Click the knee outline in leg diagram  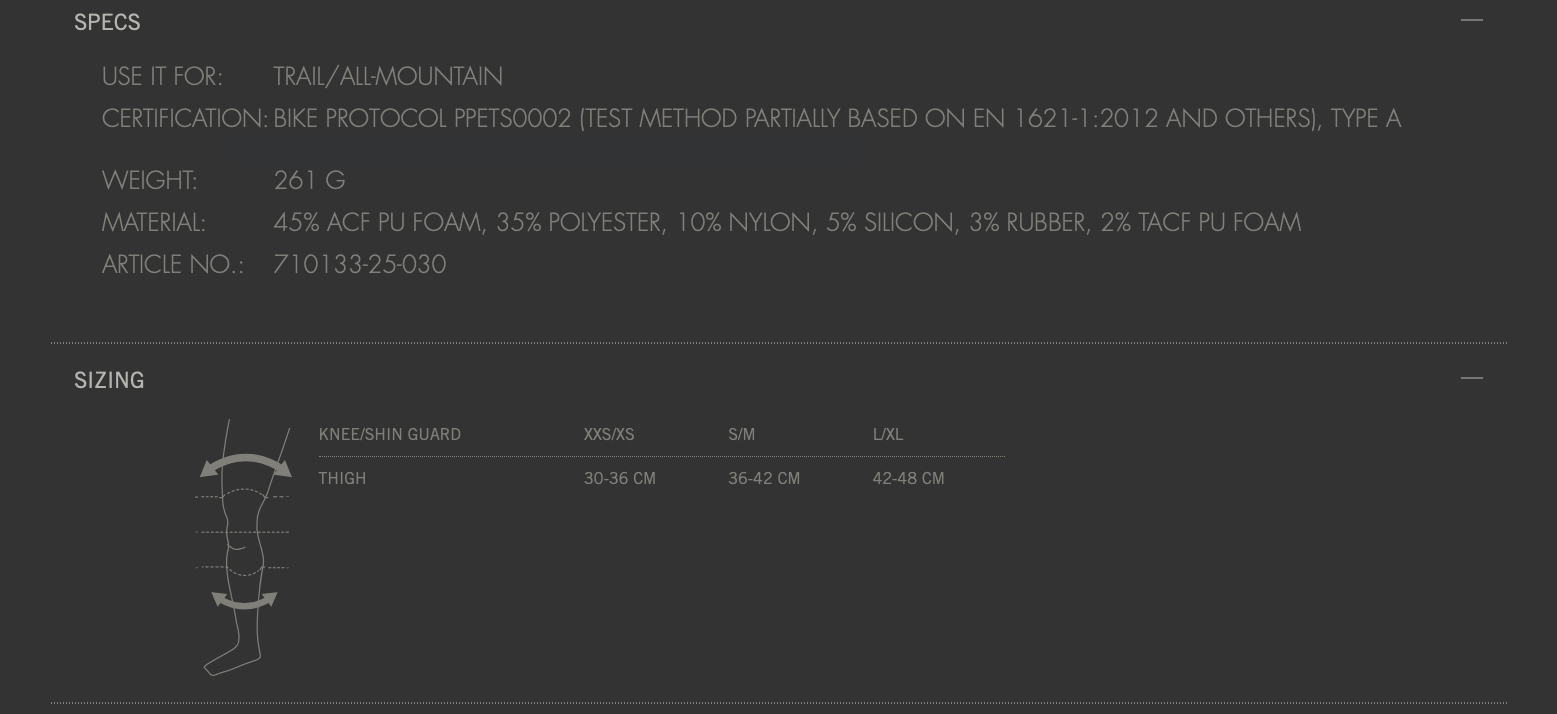pos(243,530)
